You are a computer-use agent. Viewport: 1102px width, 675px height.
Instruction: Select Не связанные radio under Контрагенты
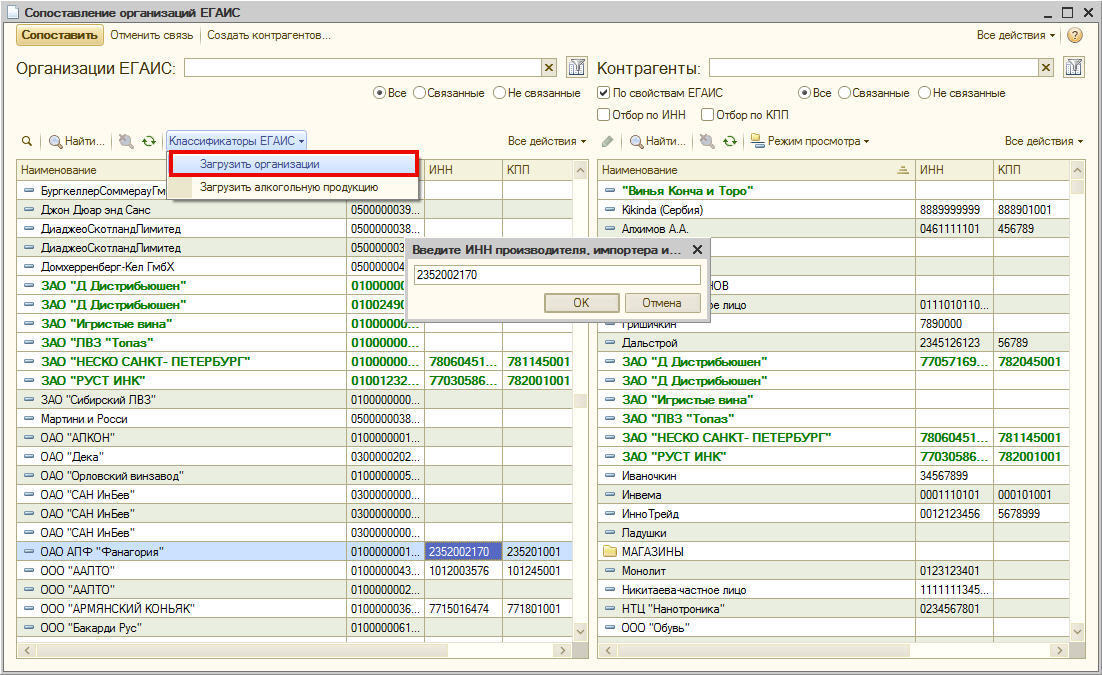925,93
